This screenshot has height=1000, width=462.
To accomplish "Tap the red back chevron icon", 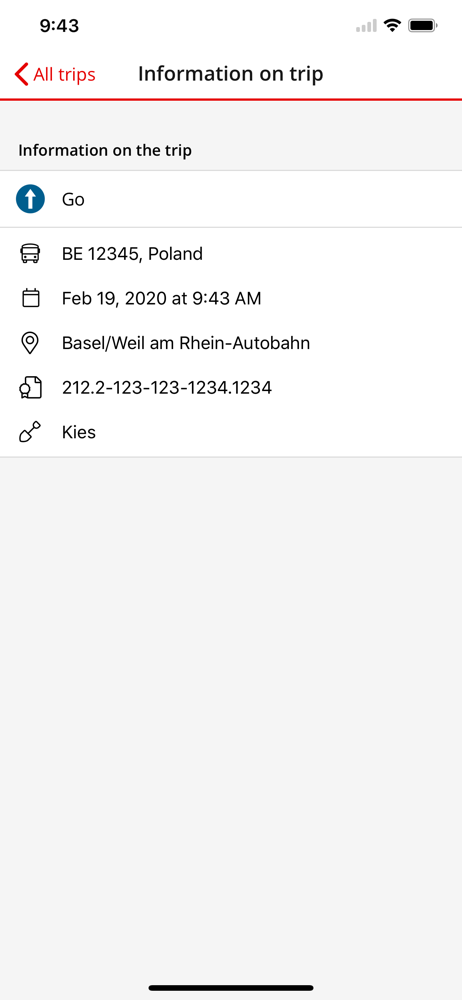I will click(22, 75).
